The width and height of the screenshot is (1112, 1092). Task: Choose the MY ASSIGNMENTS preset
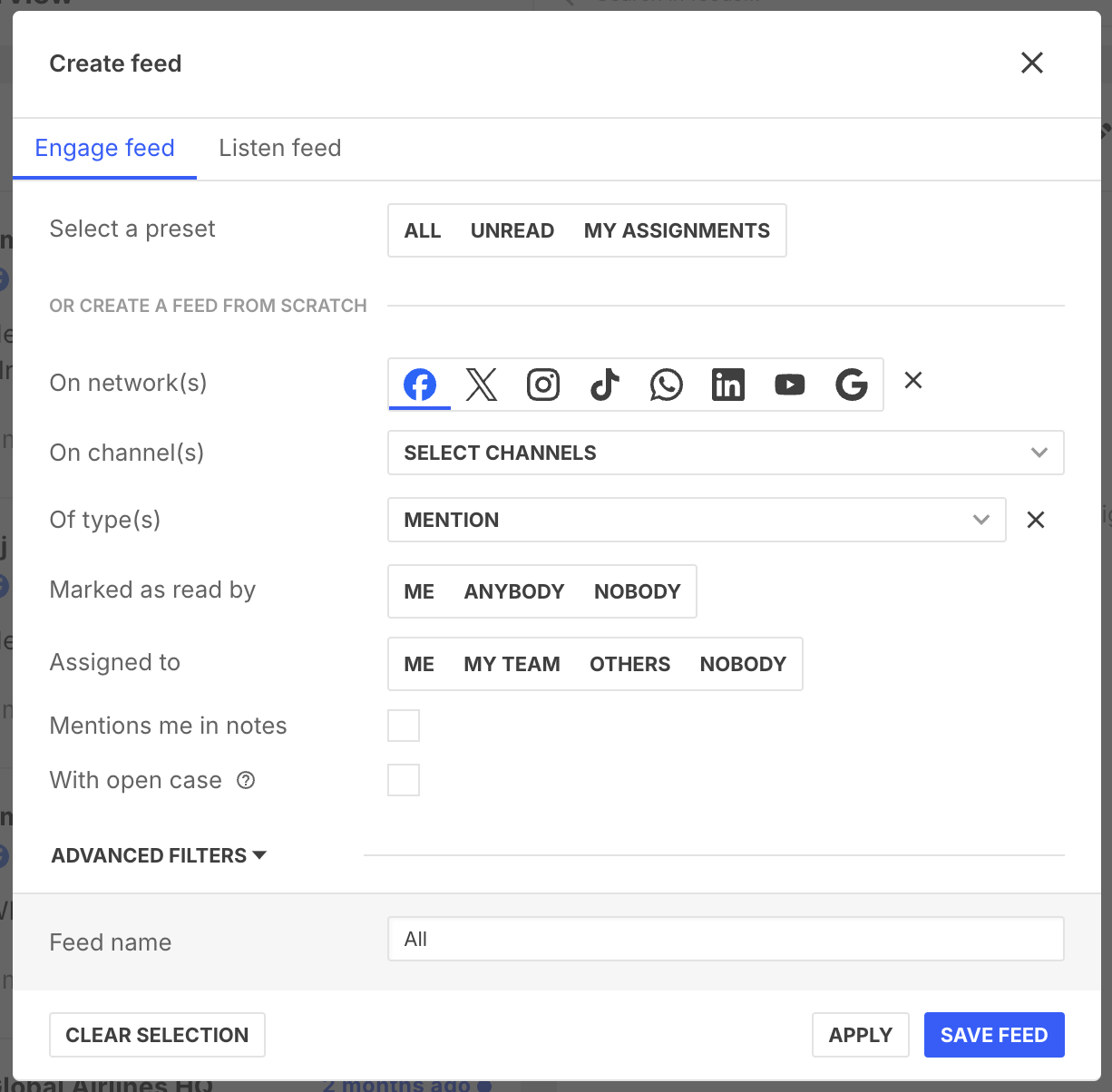click(x=677, y=230)
